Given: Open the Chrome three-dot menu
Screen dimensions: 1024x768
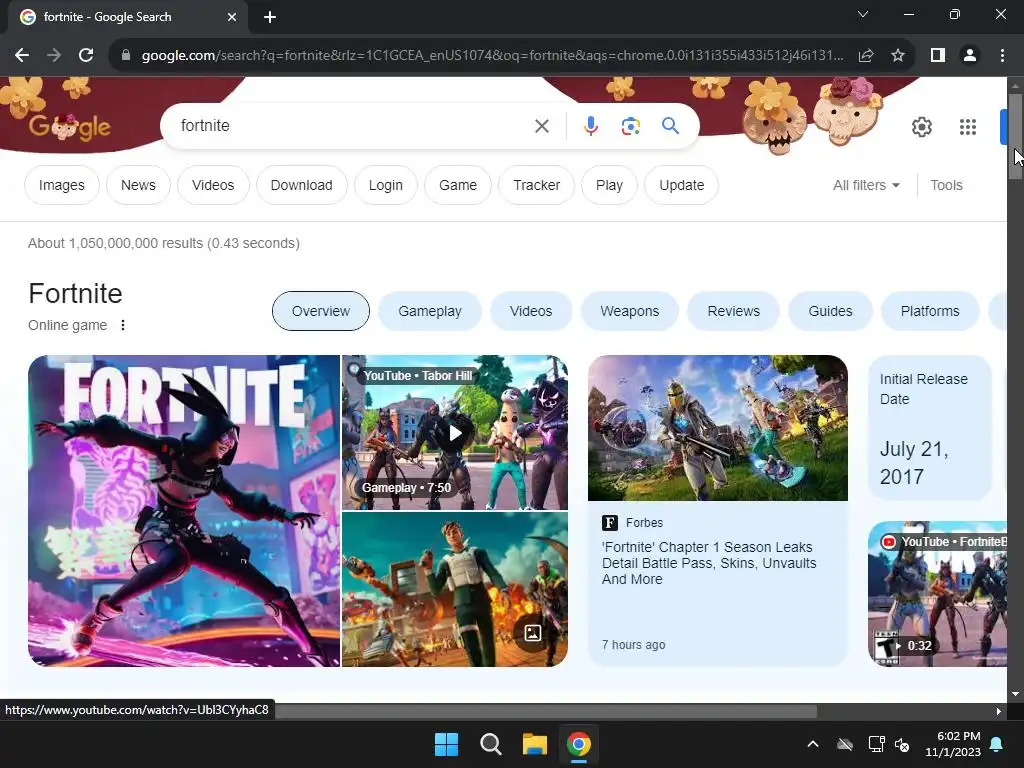Looking at the screenshot, I should pos(1002,56).
